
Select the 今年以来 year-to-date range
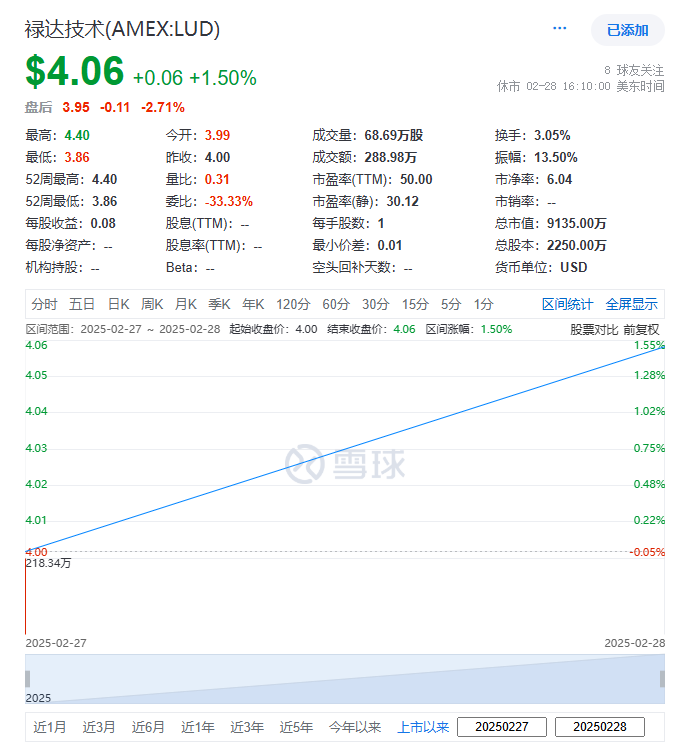pyautogui.click(x=354, y=727)
